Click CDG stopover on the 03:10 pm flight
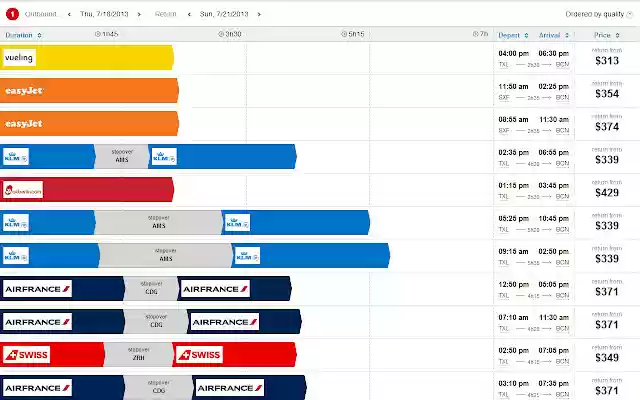 pyautogui.click(x=158, y=388)
